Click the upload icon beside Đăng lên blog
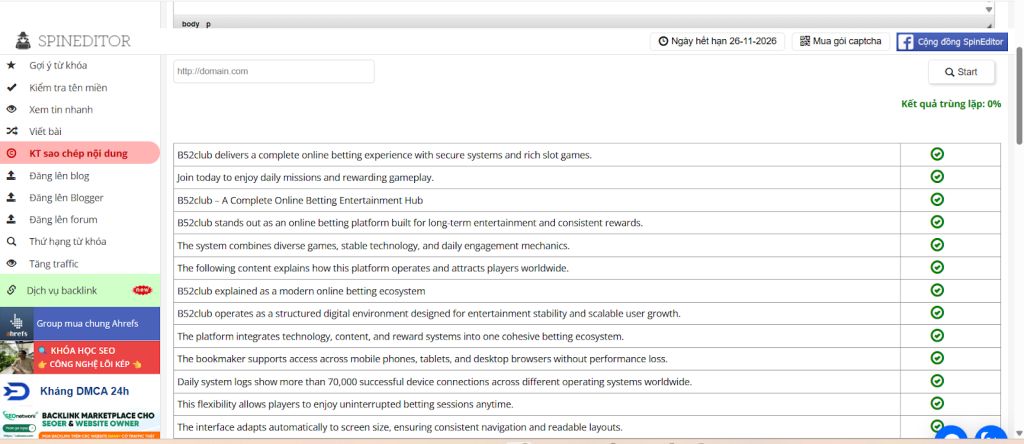The width and height of the screenshot is (1024, 444). (x=11, y=176)
